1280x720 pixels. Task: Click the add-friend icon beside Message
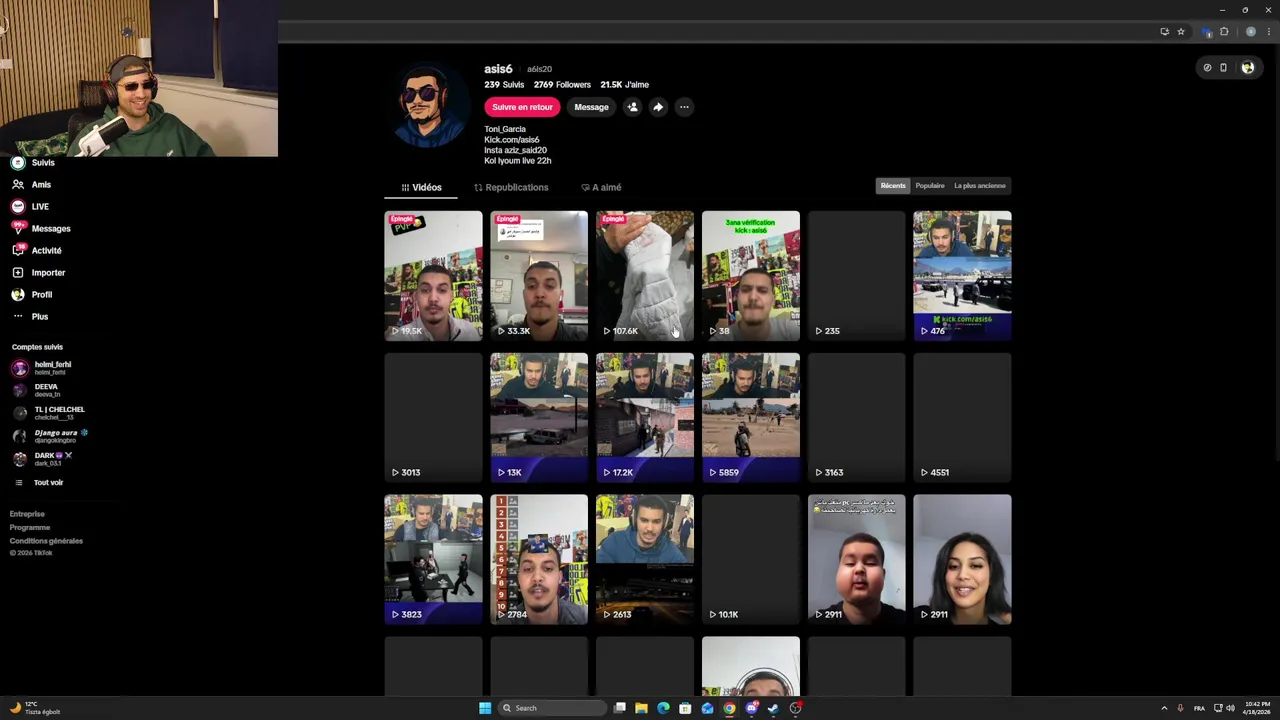click(x=632, y=107)
